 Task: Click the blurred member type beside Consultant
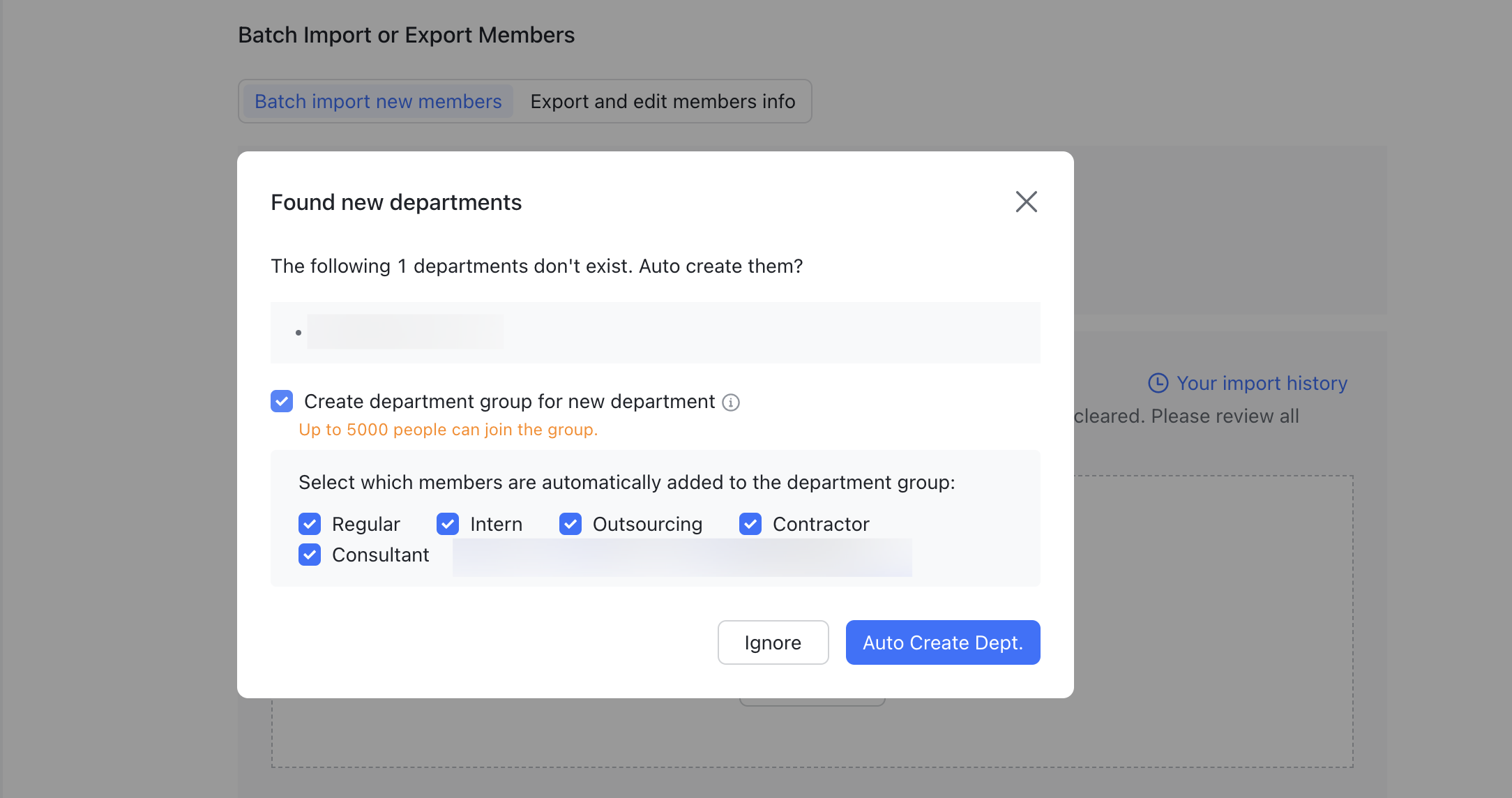pos(682,557)
